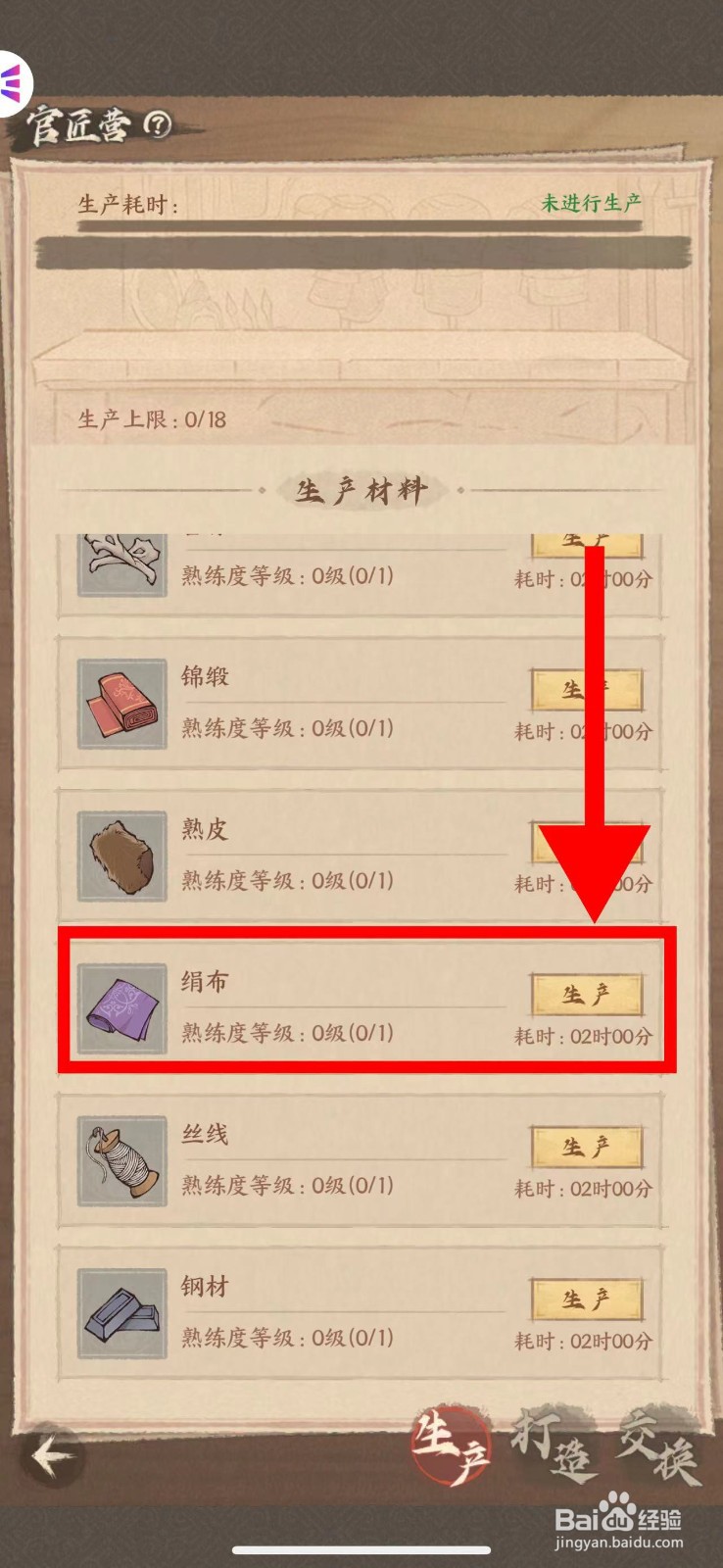723x1568 pixels.
Task: Tap the help question mark beside 官匠营
Action: point(158,123)
